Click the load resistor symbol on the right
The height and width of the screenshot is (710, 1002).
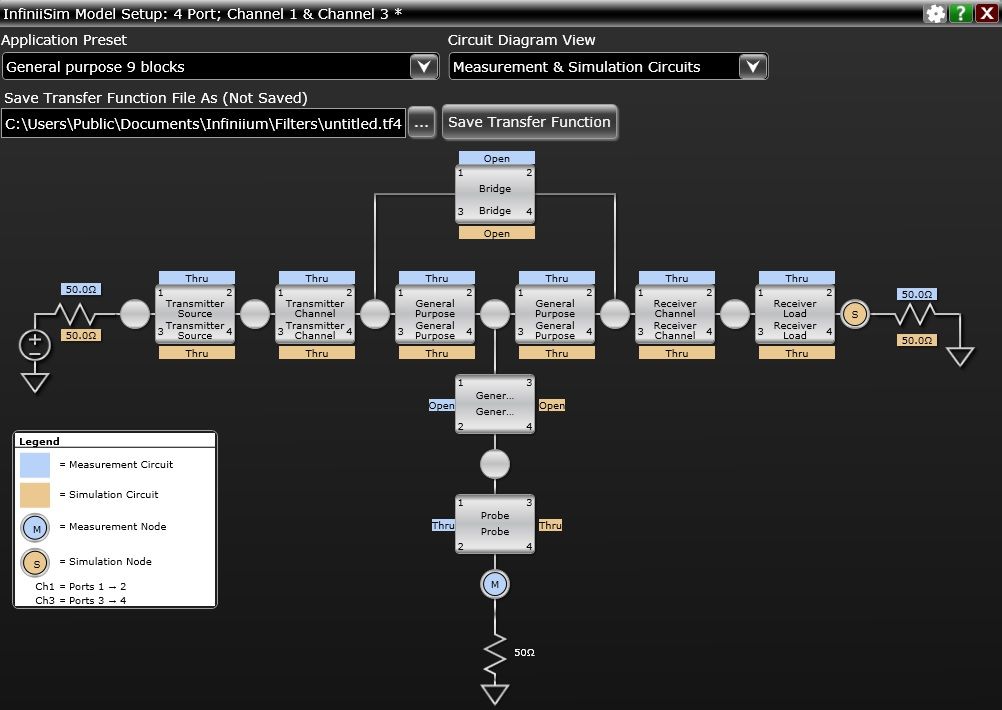[915, 314]
